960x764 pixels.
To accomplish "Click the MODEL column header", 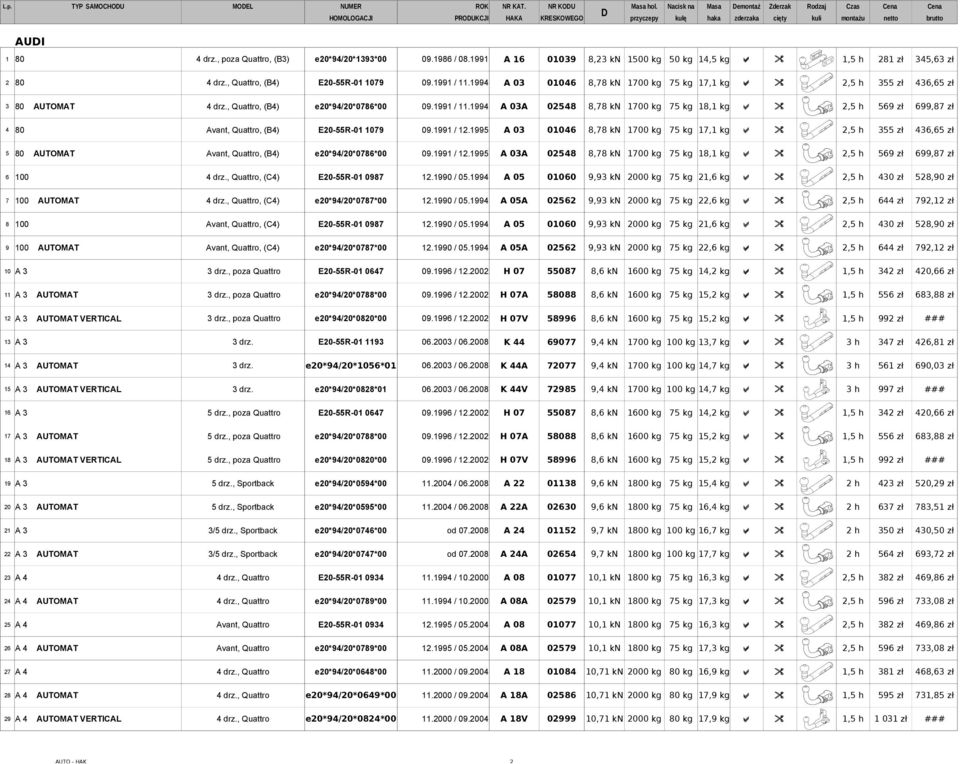I will point(242,7).
